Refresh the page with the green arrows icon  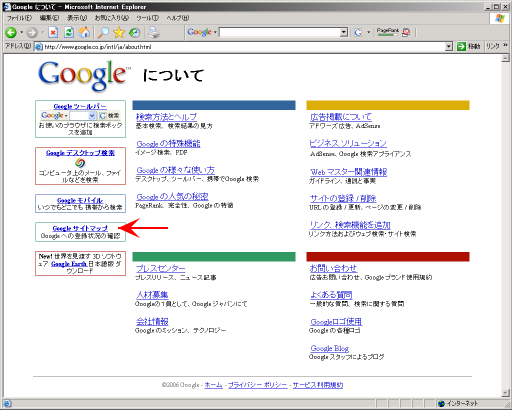click(69, 32)
